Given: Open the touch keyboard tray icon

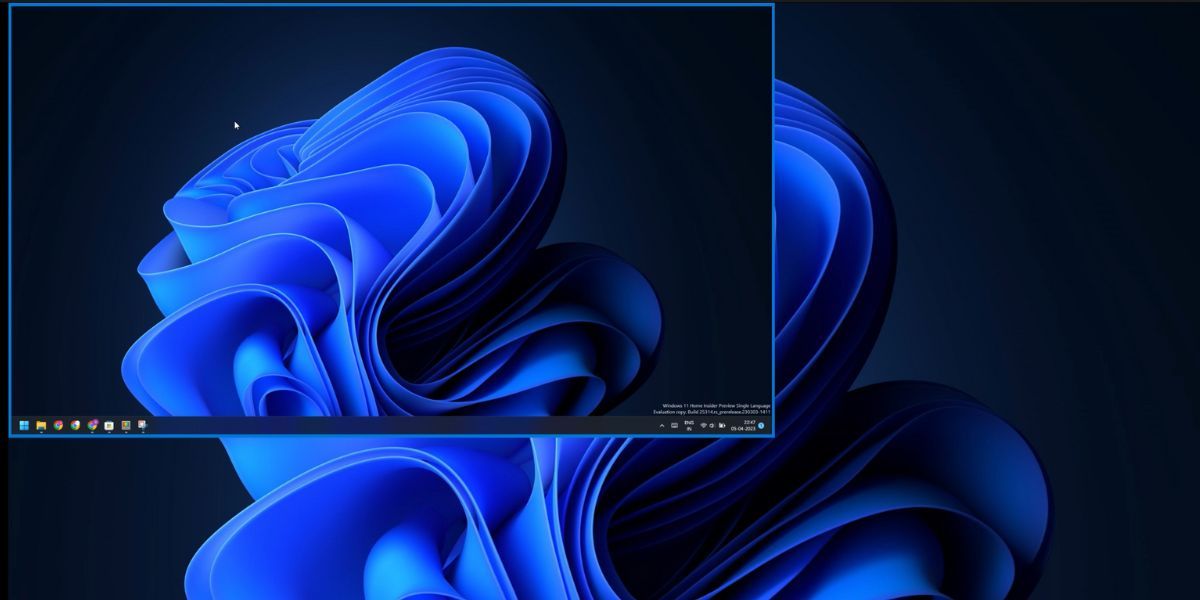Looking at the screenshot, I should pos(675,425).
